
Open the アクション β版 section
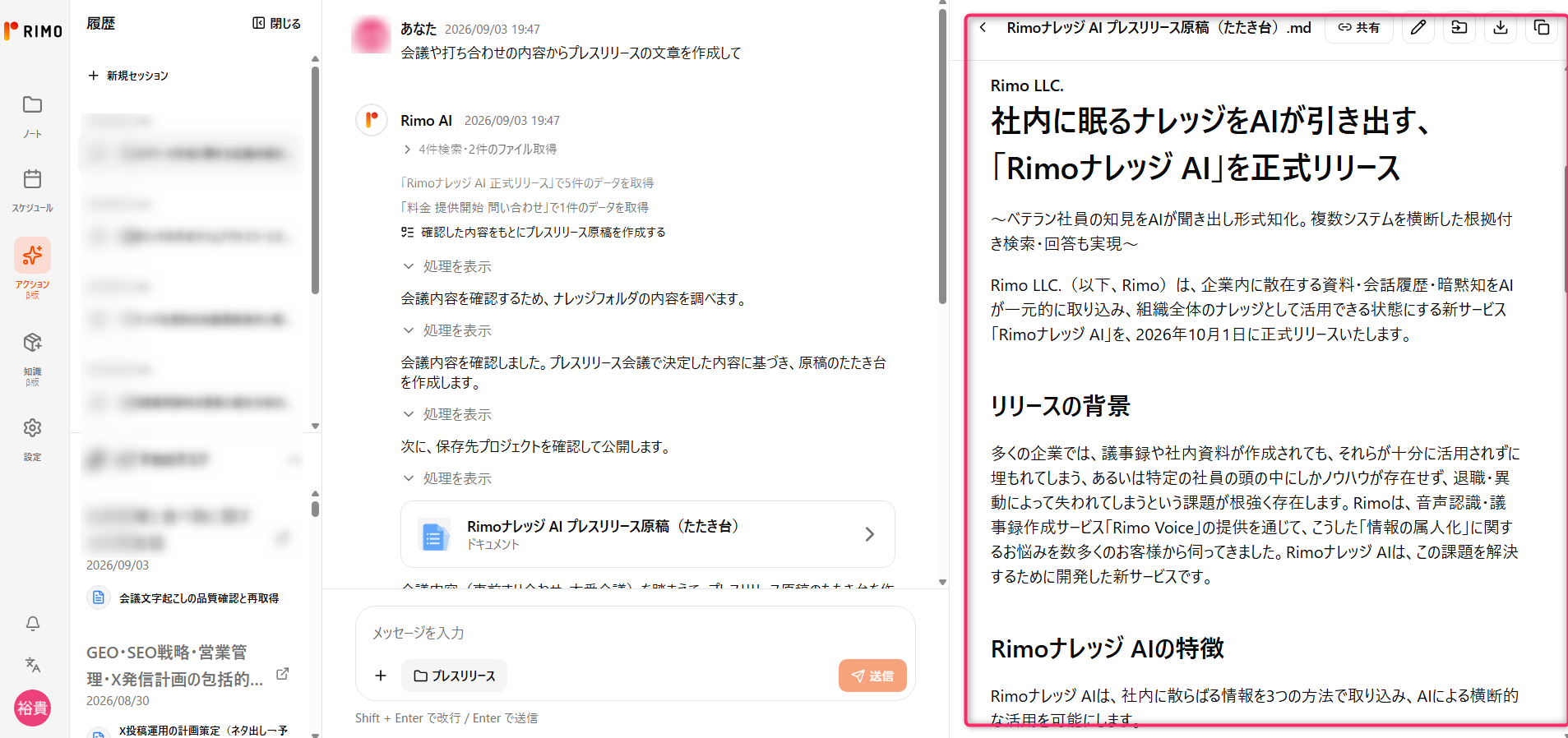tap(32, 269)
